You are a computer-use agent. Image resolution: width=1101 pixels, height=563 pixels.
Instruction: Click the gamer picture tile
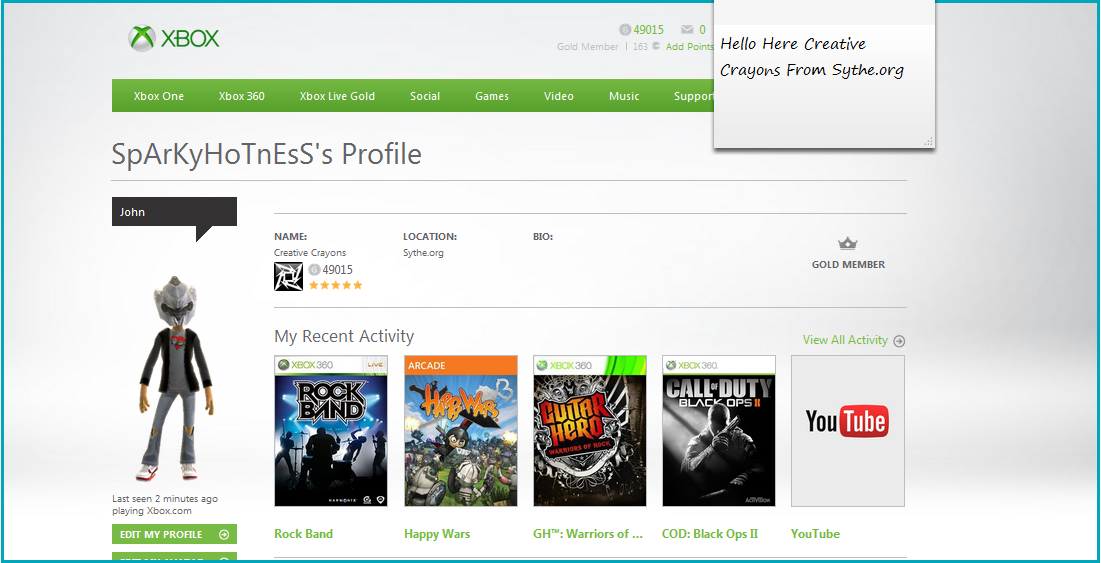tap(288, 277)
